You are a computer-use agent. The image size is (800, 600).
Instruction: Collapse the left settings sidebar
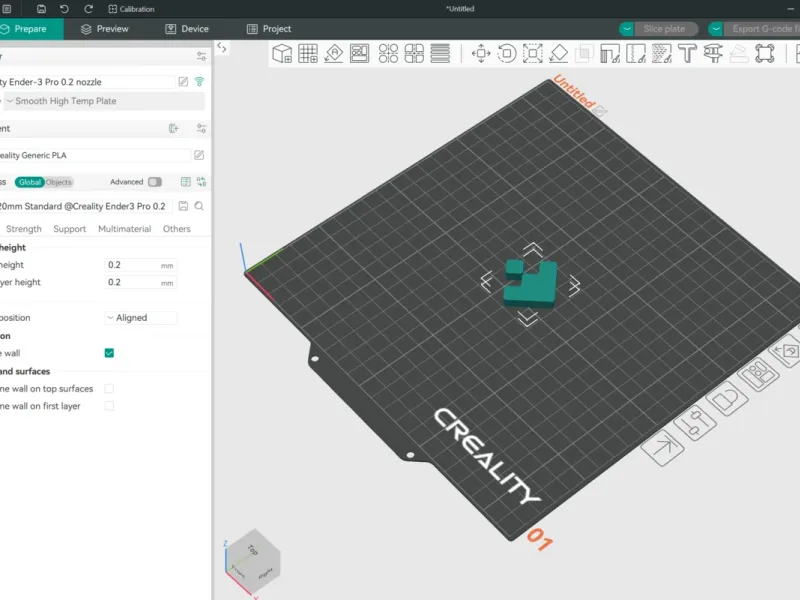pos(222,47)
